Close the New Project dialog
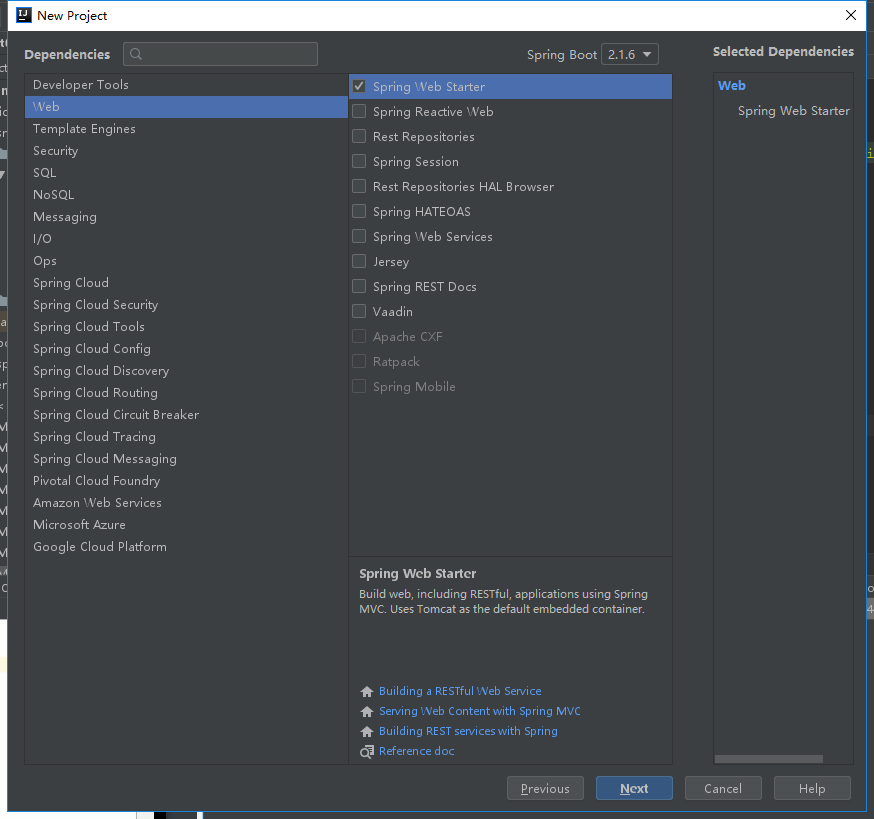This screenshot has height=819, width=874. 851,15
